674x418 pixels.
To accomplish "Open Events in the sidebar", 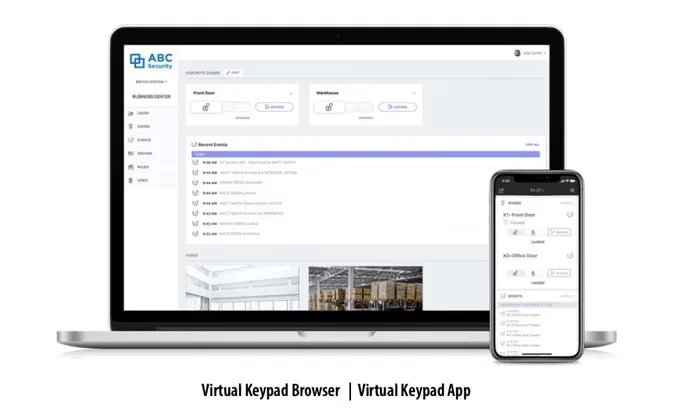I will click(x=139, y=140).
